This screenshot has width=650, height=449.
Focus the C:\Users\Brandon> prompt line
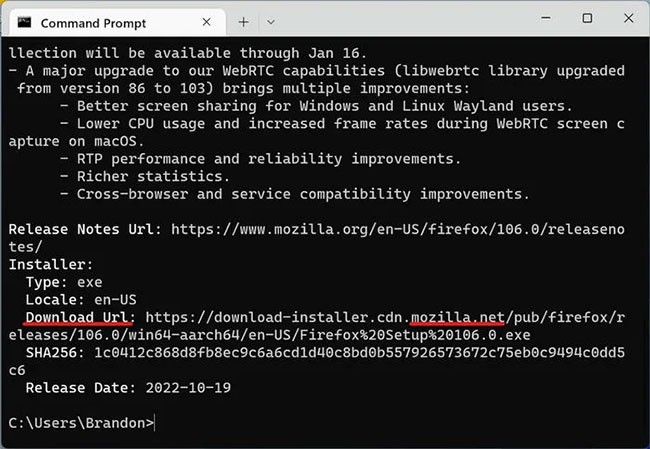point(82,423)
